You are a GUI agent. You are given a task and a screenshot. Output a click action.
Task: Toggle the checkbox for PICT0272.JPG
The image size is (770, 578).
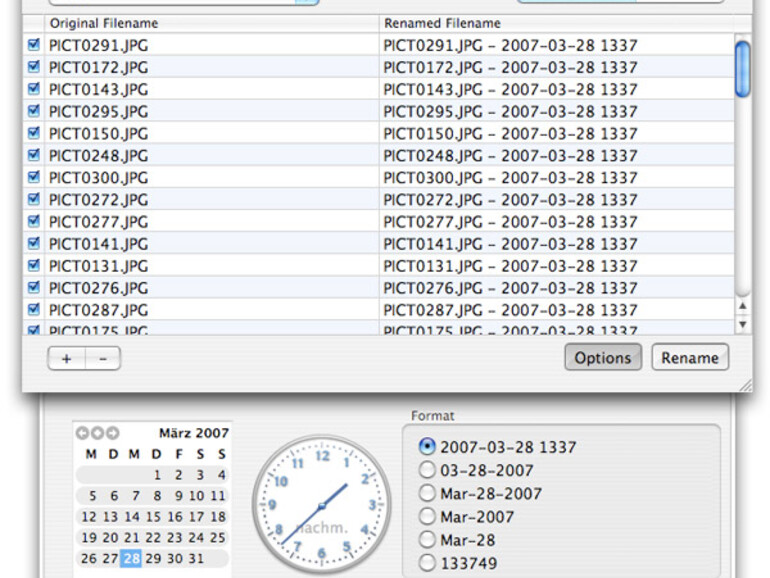tap(33, 199)
